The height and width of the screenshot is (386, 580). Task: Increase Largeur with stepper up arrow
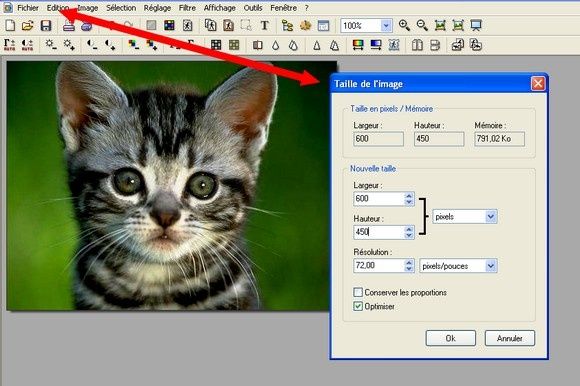pyautogui.click(x=409, y=196)
